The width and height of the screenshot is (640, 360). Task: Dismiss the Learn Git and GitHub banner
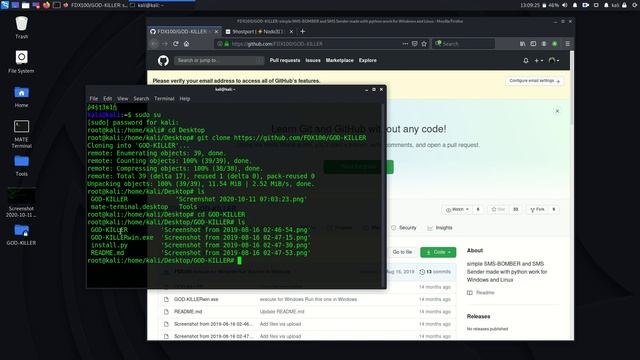pyautogui.click(x=557, y=111)
